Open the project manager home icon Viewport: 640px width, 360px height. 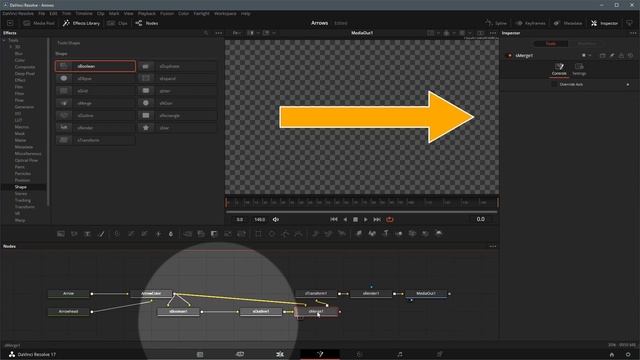[x=611, y=355]
